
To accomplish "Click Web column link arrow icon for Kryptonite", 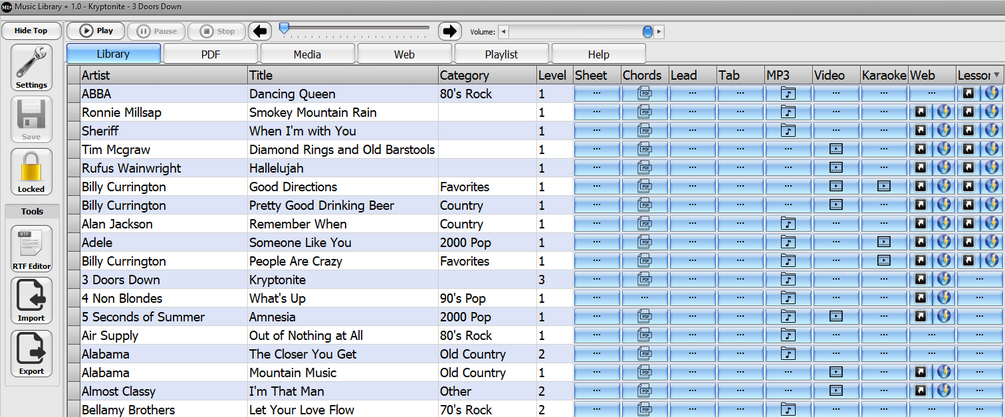I will (x=920, y=279).
